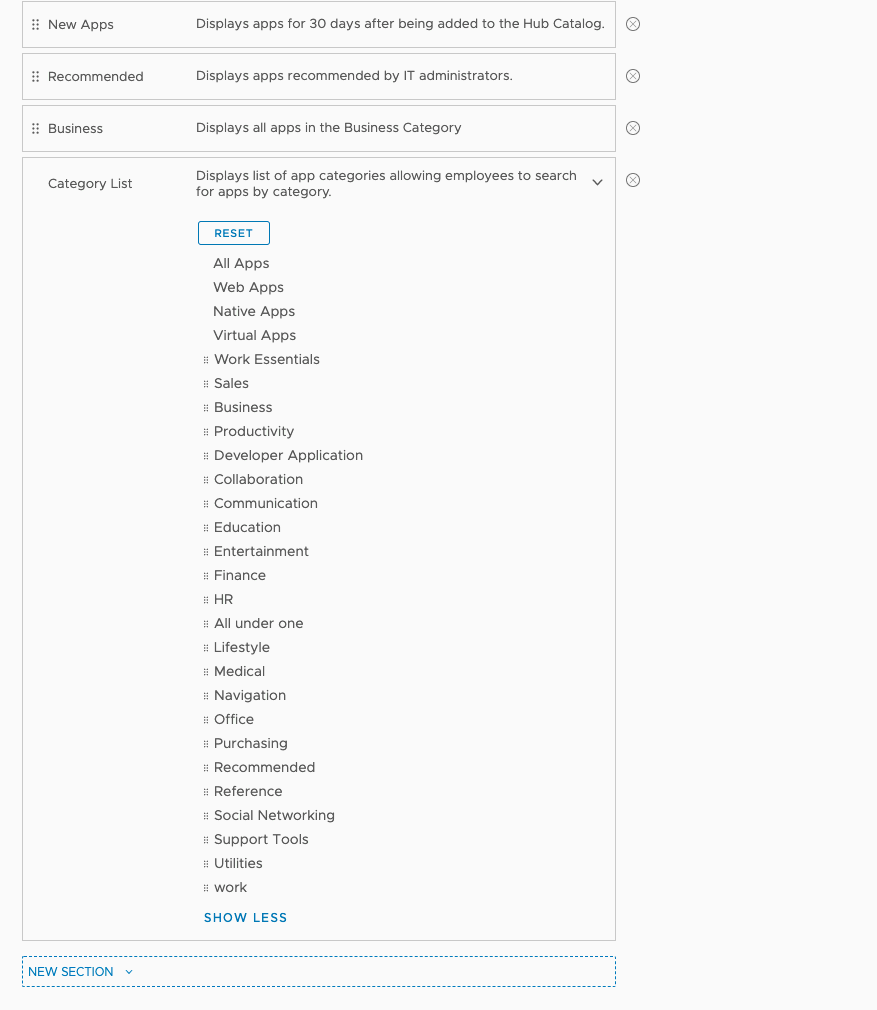Grab the drag handle beside Sales category
Image resolution: width=877 pixels, height=1010 pixels.
(x=205, y=383)
